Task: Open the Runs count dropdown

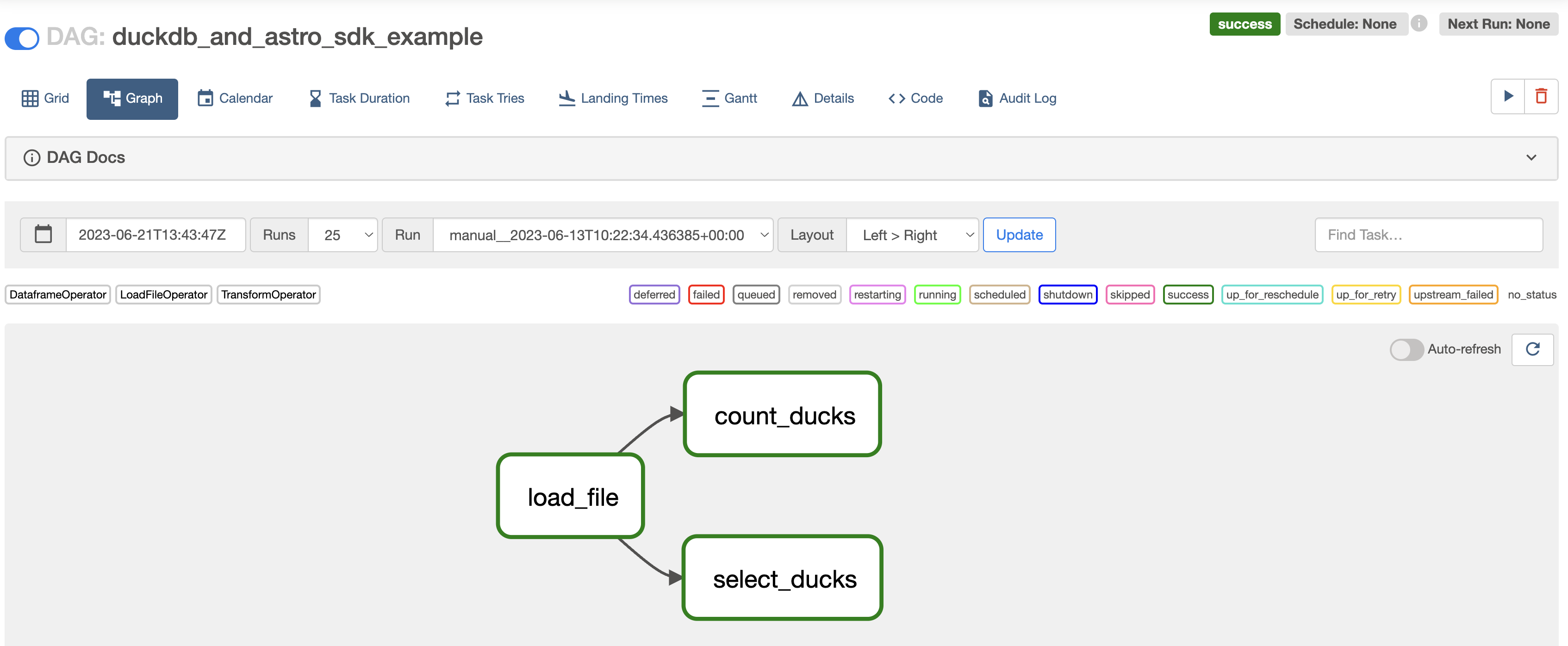Action: point(342,235)
